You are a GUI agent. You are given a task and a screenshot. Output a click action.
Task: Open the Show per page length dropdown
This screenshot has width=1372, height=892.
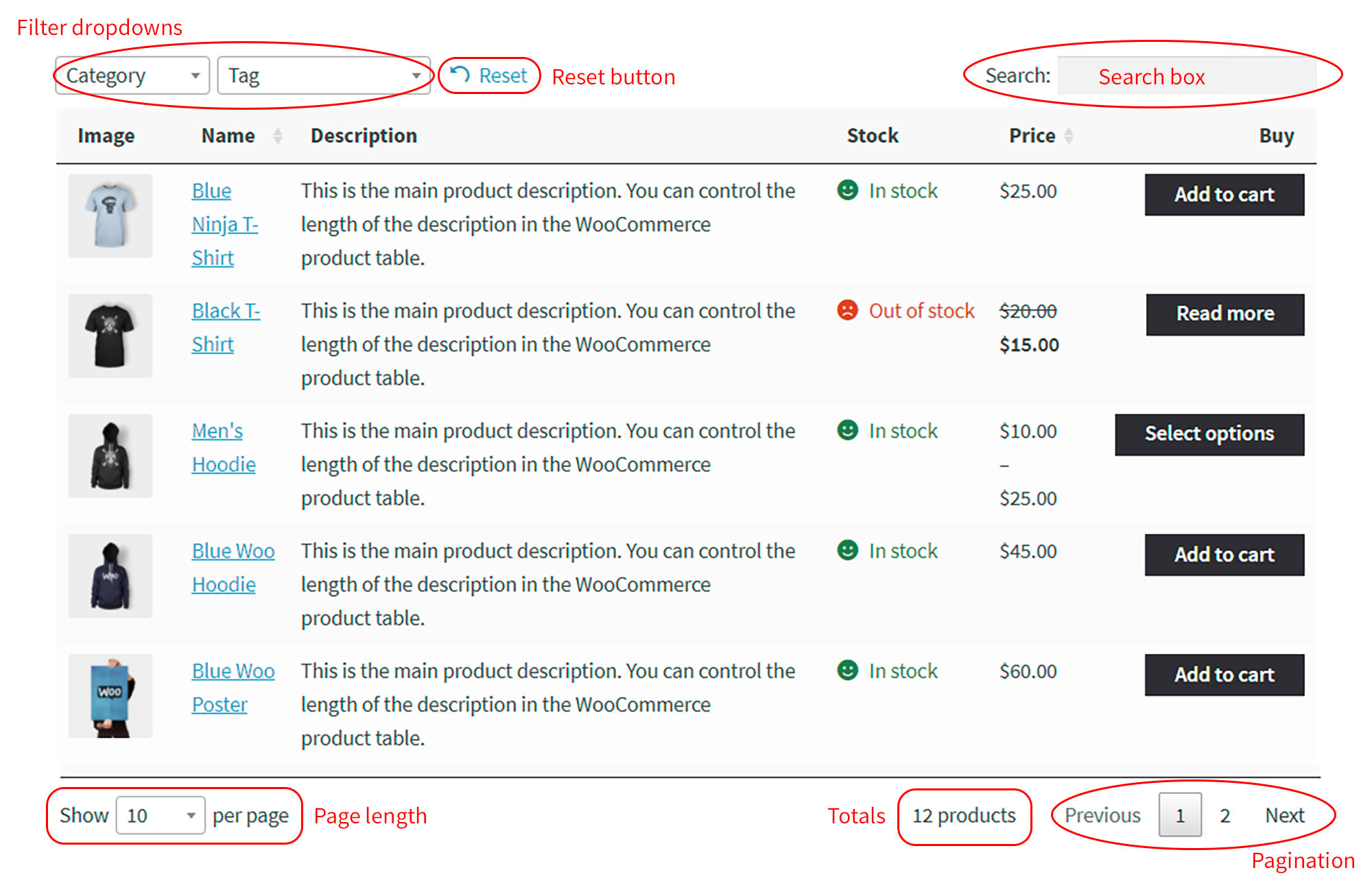161,815
